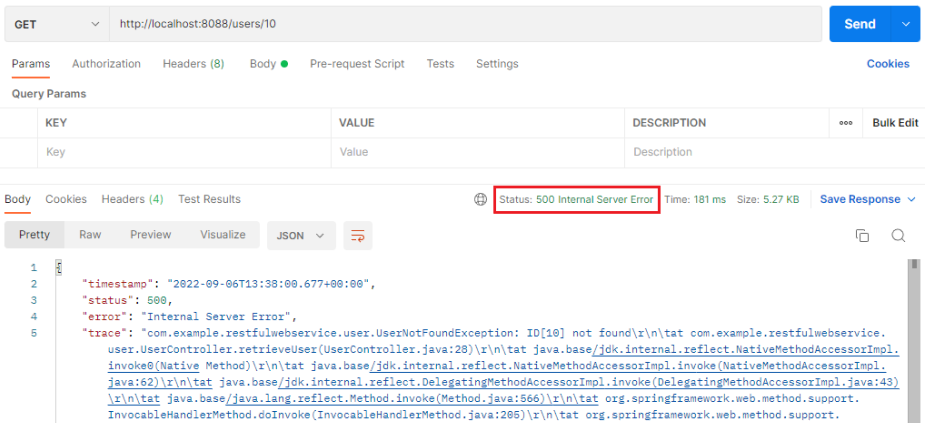Open the JSON format dropdown
The height and width of the screenshot is (423, 925).
click(301, 235)
